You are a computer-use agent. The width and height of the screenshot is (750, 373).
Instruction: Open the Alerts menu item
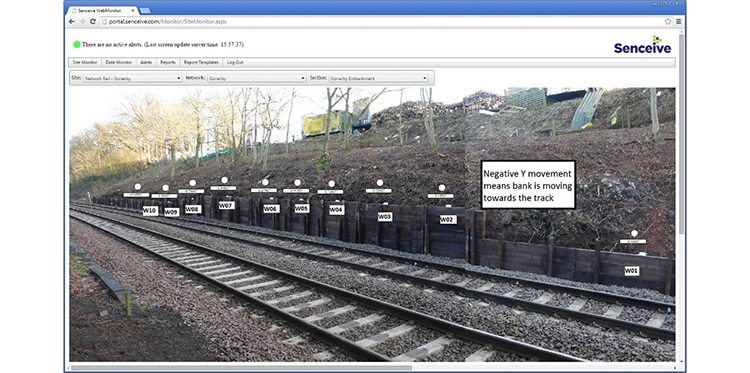(146, 63)
